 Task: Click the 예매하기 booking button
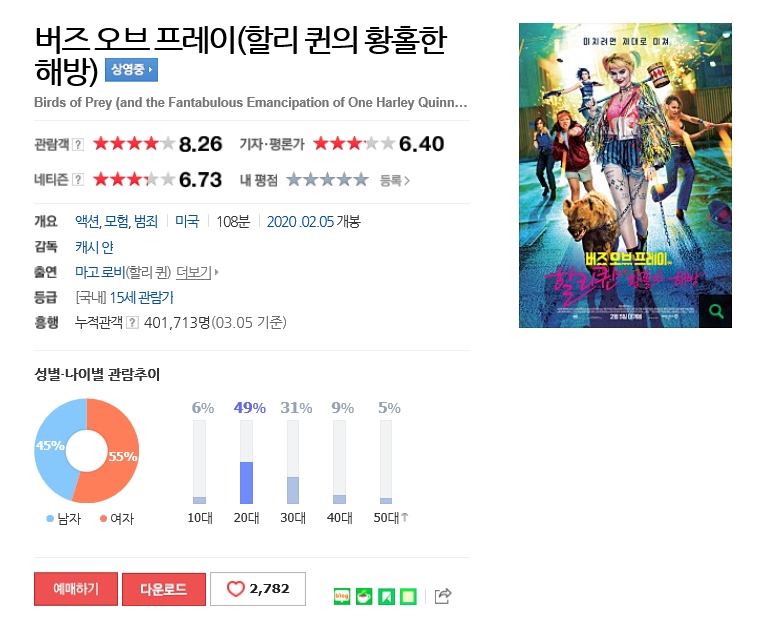(76, 589)
